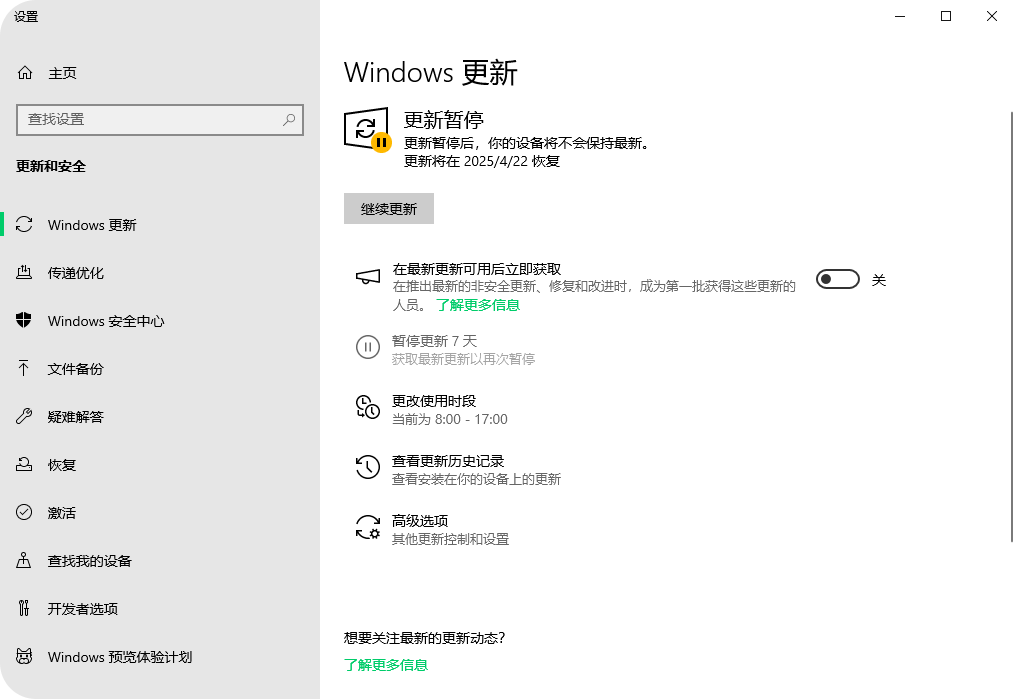Click the 更新和安全 section header
The height and width of the screenshot is (699, 1015).
pyautogui.click(x=50, y=166)
